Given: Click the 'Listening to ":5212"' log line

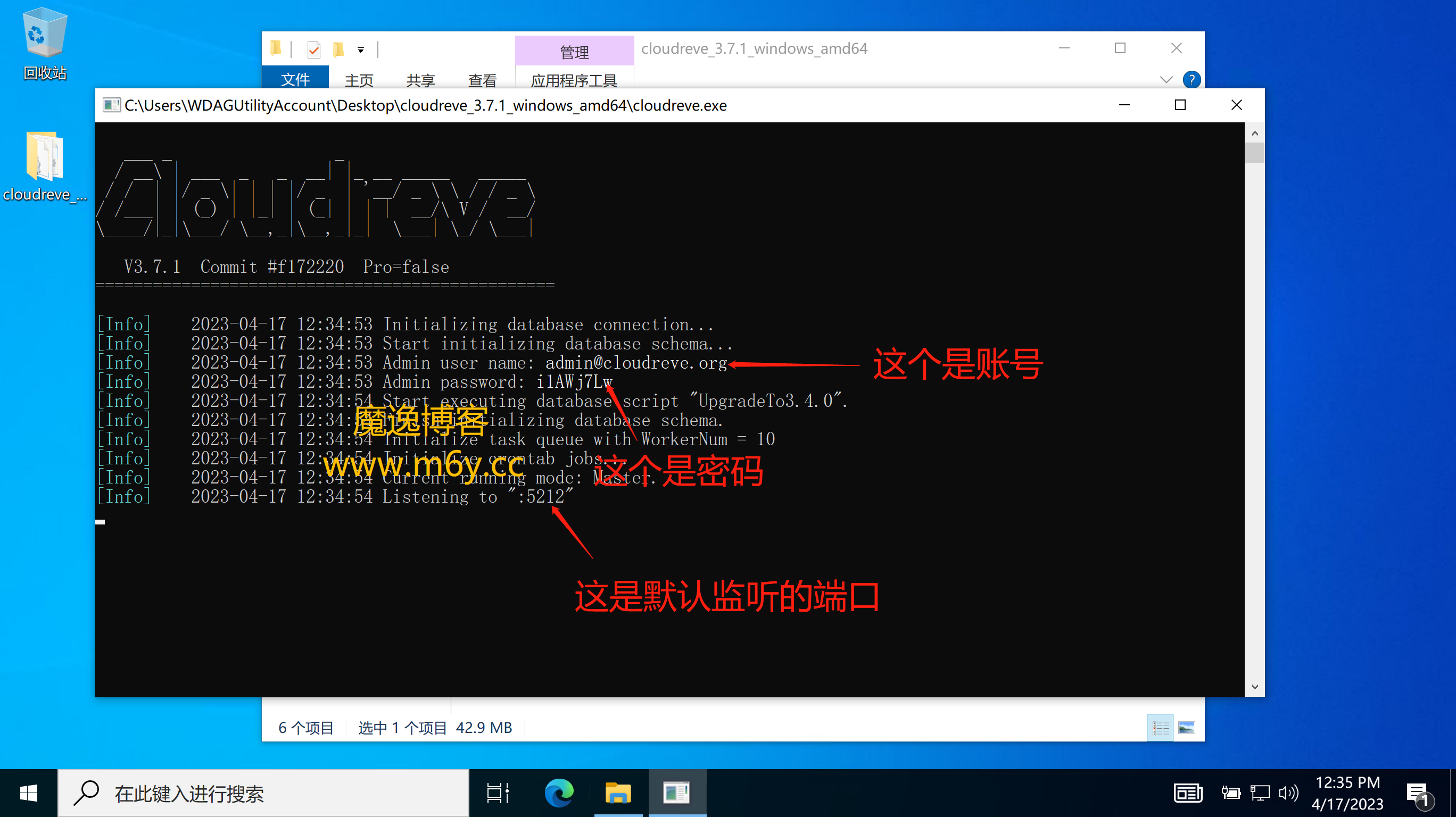Looking at the screenshot, I should (336, 497).
